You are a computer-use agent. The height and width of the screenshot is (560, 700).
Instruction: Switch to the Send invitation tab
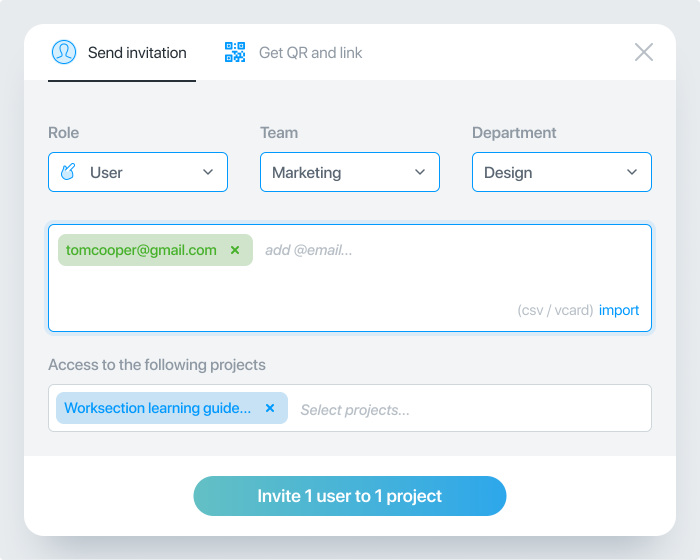point(122,53)
